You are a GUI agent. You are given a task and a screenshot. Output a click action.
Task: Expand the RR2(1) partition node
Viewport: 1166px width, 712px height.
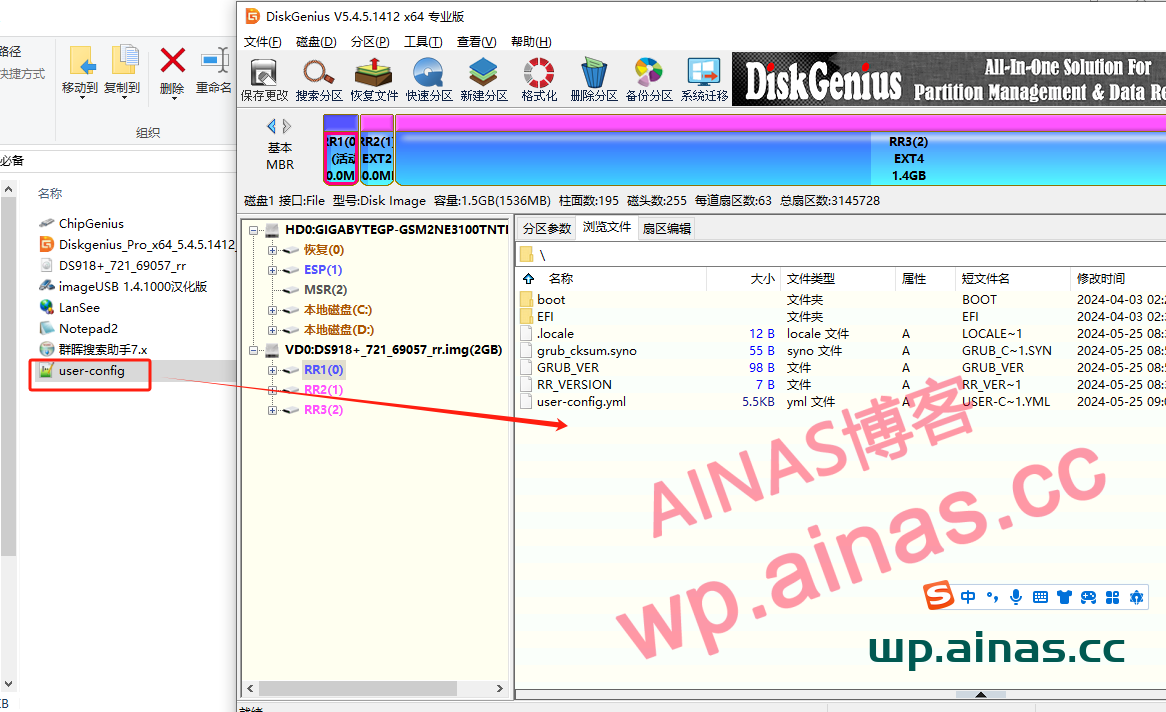click(272, 391)
